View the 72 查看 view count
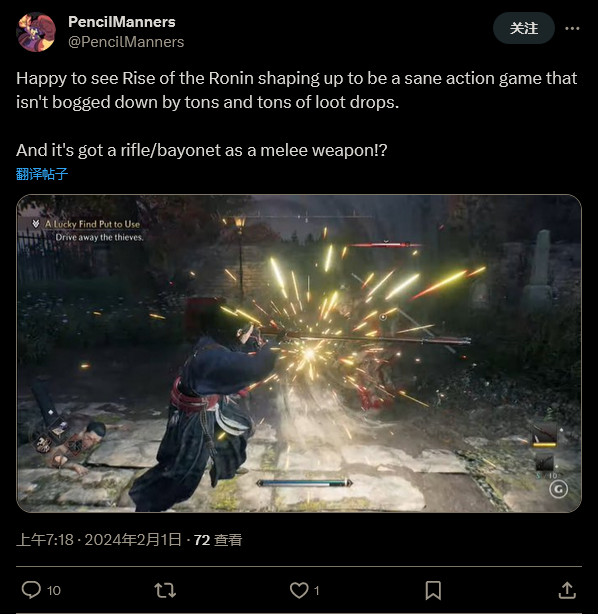The width and height of the screenshot is (598, 614). [218, 540]
